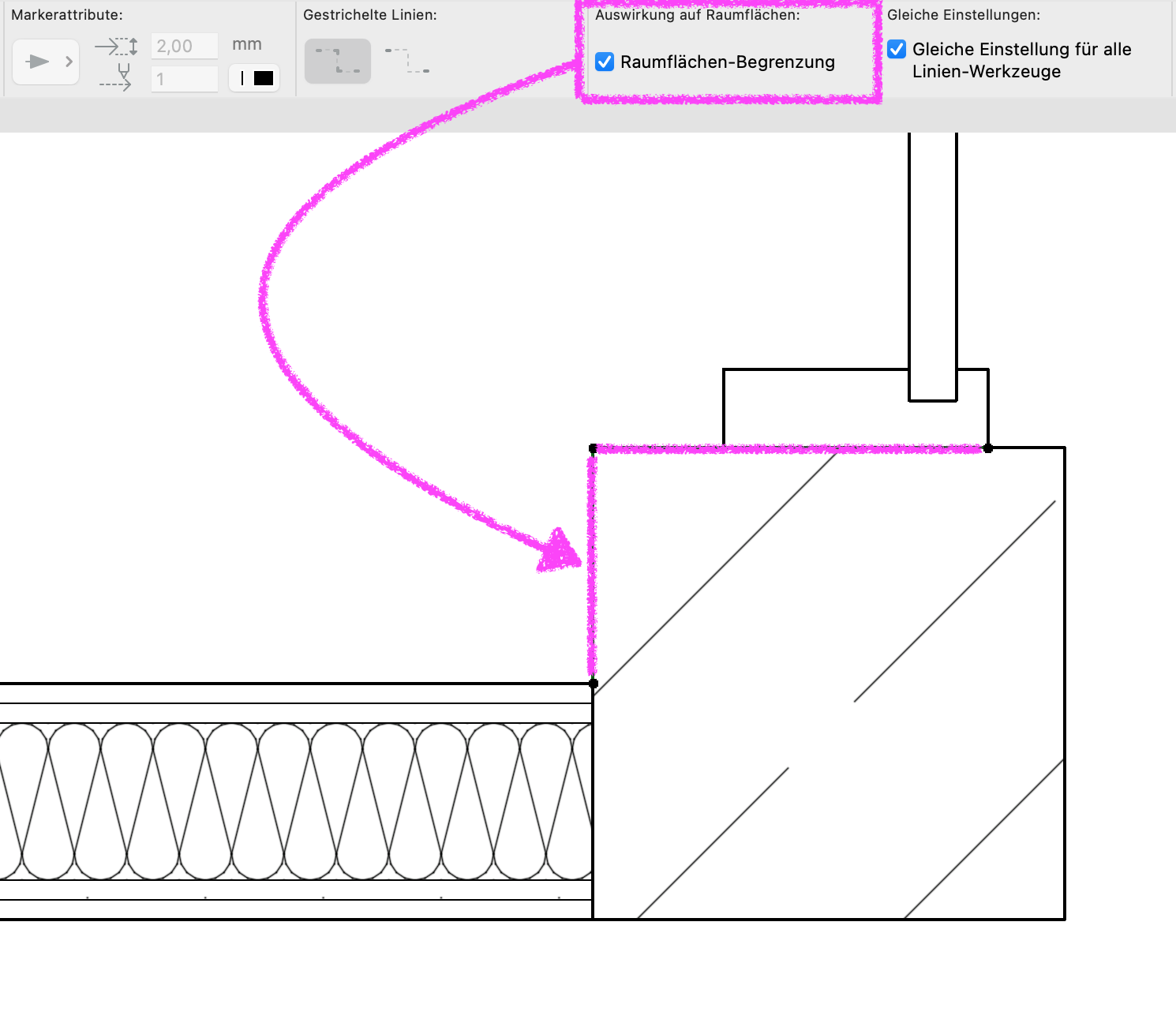Click the marker pen icon beside field 1
This screenshot has width=1176, height=1023.
117,77
